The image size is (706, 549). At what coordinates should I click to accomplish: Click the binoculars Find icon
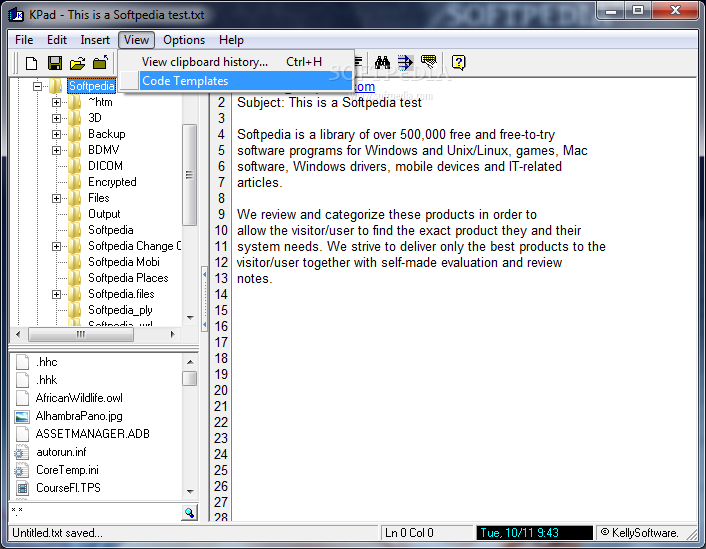tap(382, 62)
